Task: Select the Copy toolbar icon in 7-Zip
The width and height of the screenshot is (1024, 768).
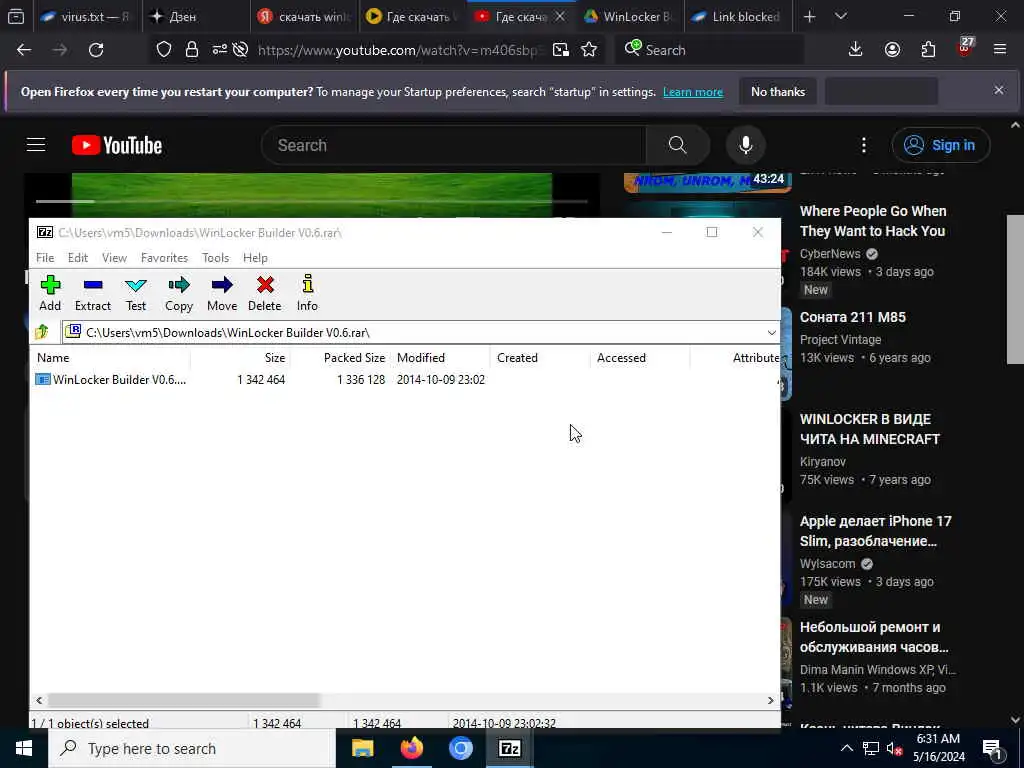Action: click(x=178, y=293)
